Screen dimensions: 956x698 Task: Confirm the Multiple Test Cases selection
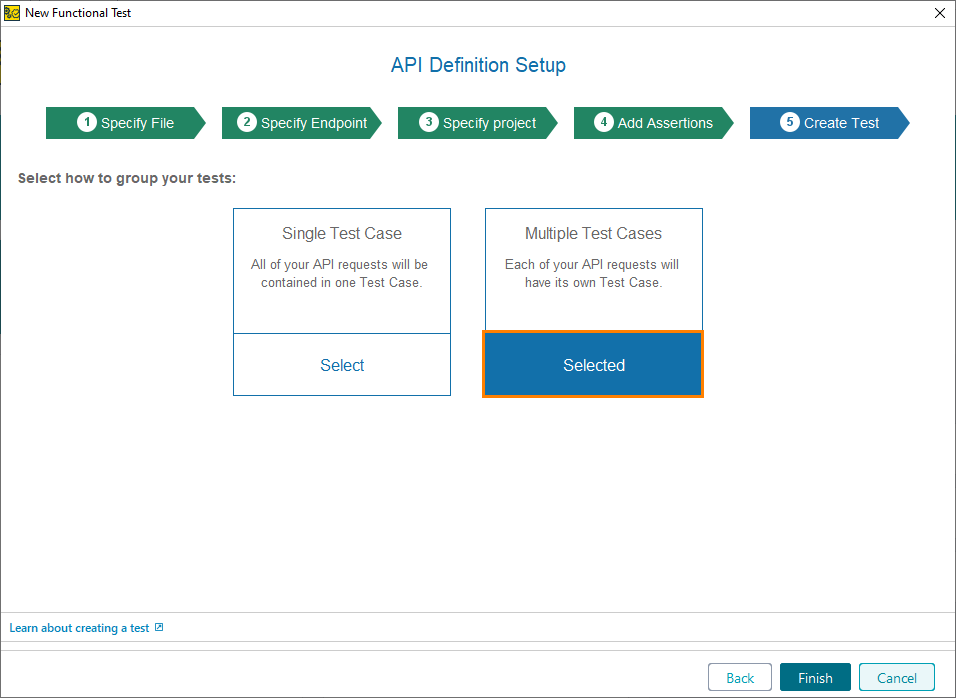pyautogui.click(x=593, y=364)
